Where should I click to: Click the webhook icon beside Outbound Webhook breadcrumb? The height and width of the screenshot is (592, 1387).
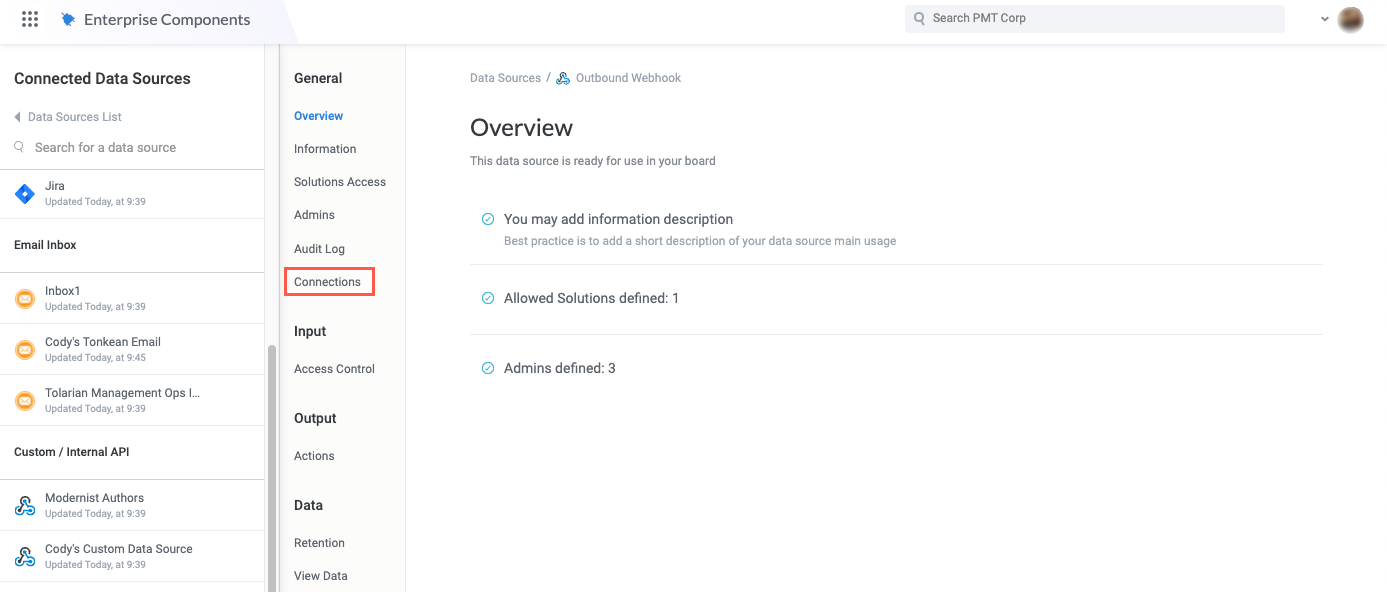pos(562,77)
